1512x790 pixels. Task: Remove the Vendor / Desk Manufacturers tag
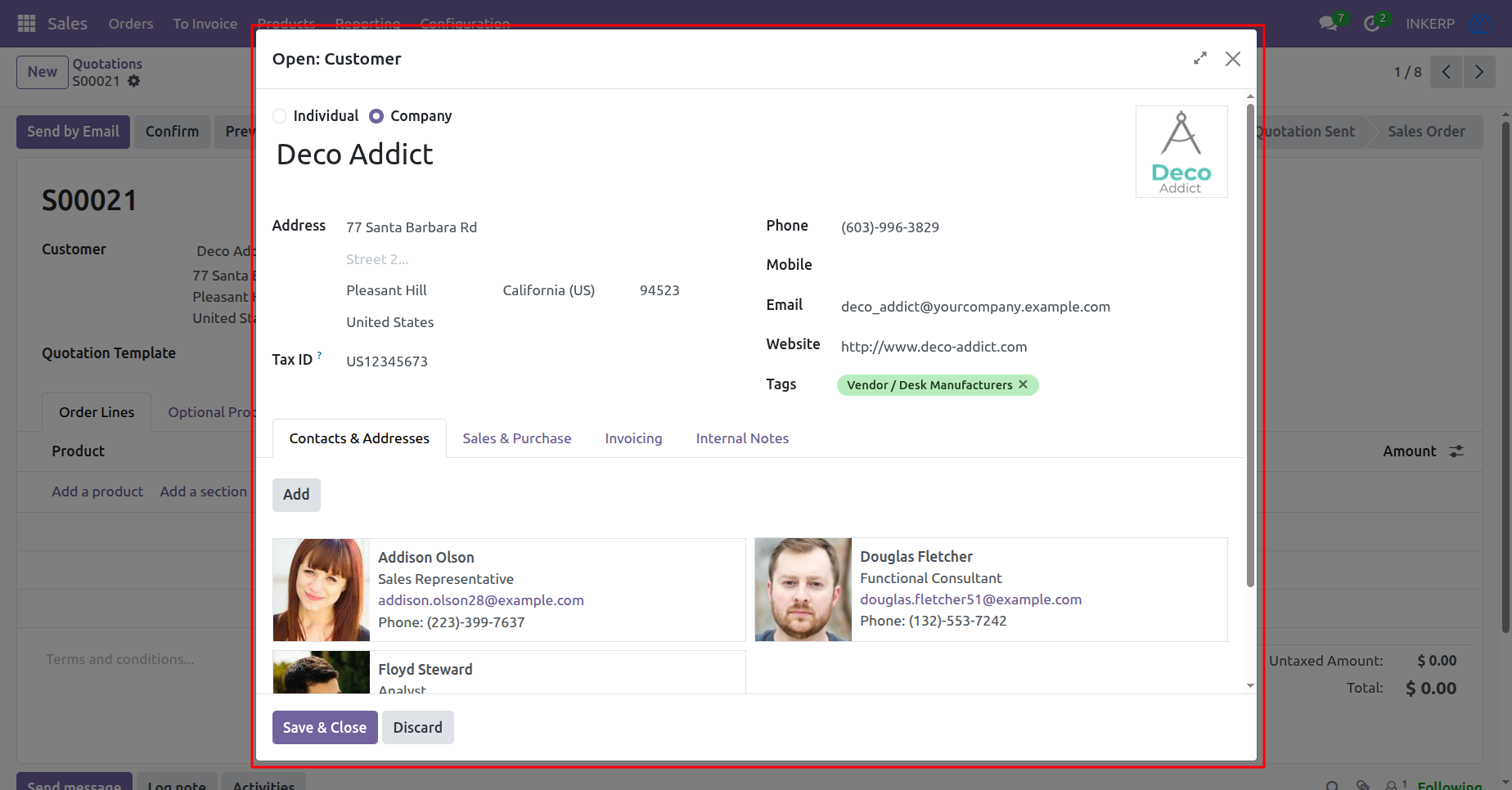[x=1023, y=384]
